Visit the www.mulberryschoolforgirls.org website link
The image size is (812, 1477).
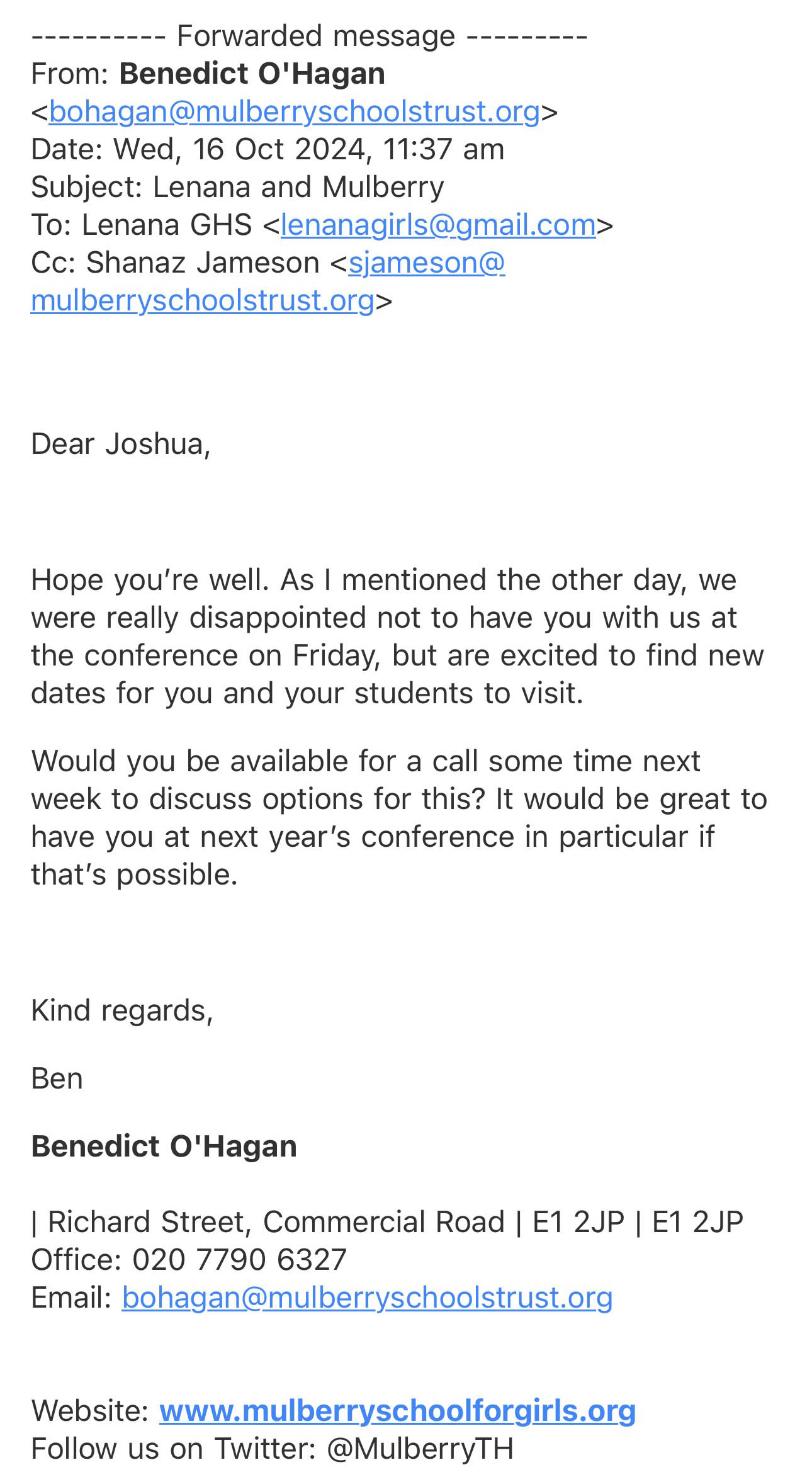point(397,1411)
